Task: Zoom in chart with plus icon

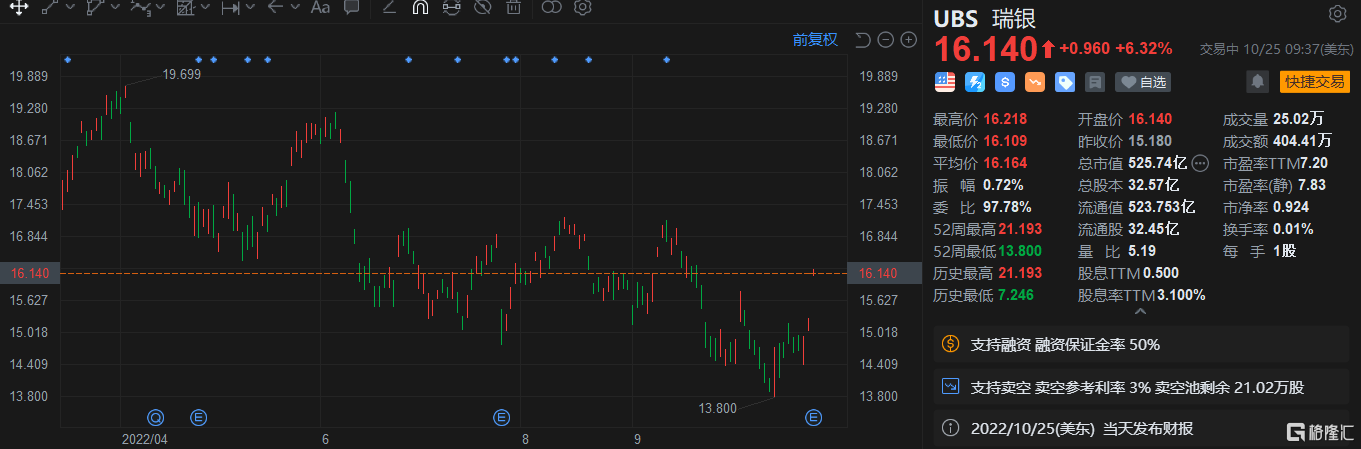Action: [908, 40]
